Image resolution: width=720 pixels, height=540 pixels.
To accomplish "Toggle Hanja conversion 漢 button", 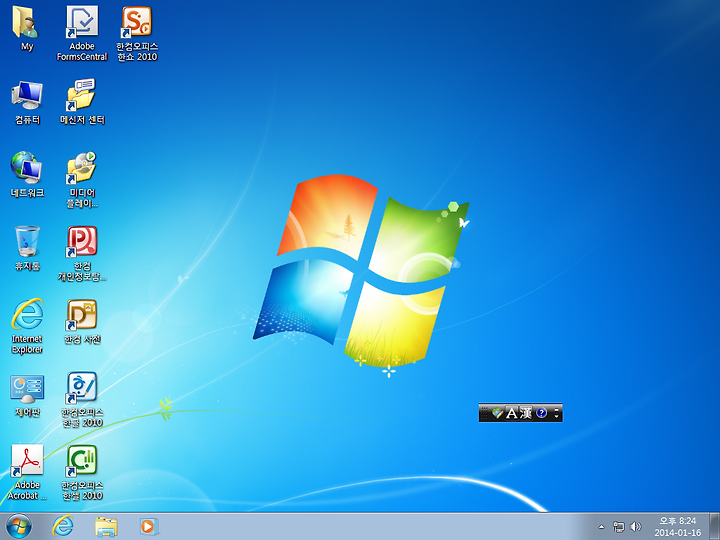I will tap(526, 413).
